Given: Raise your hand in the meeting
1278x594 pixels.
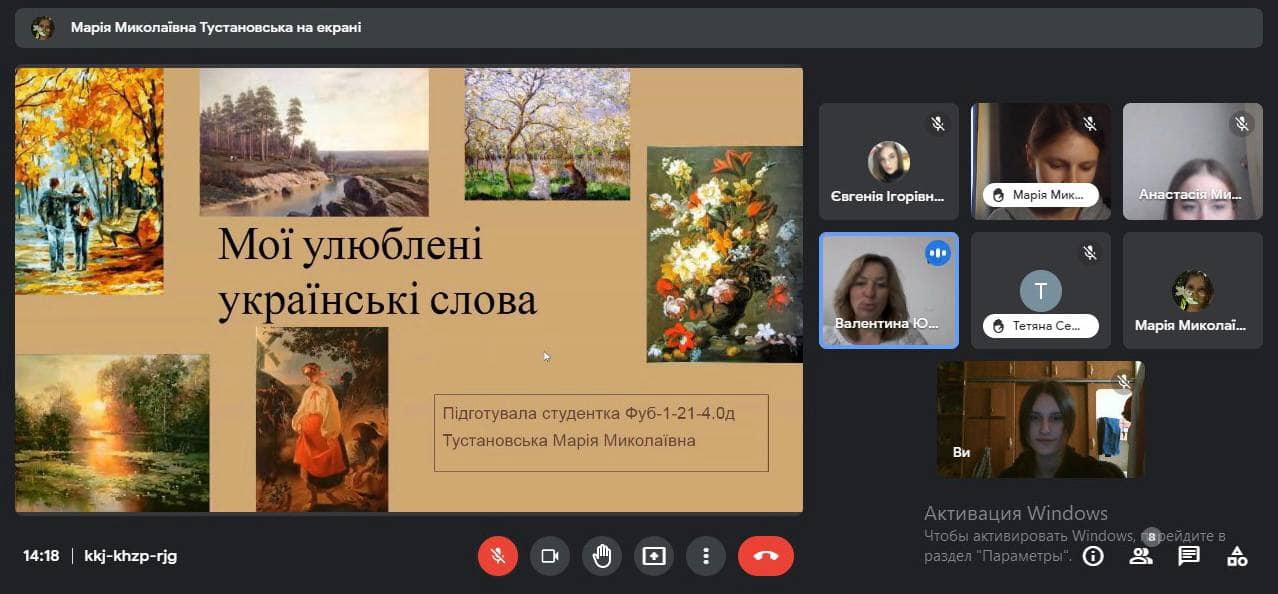Looking at the screenshot, I should pyautogui.click(x=601, y=556).
